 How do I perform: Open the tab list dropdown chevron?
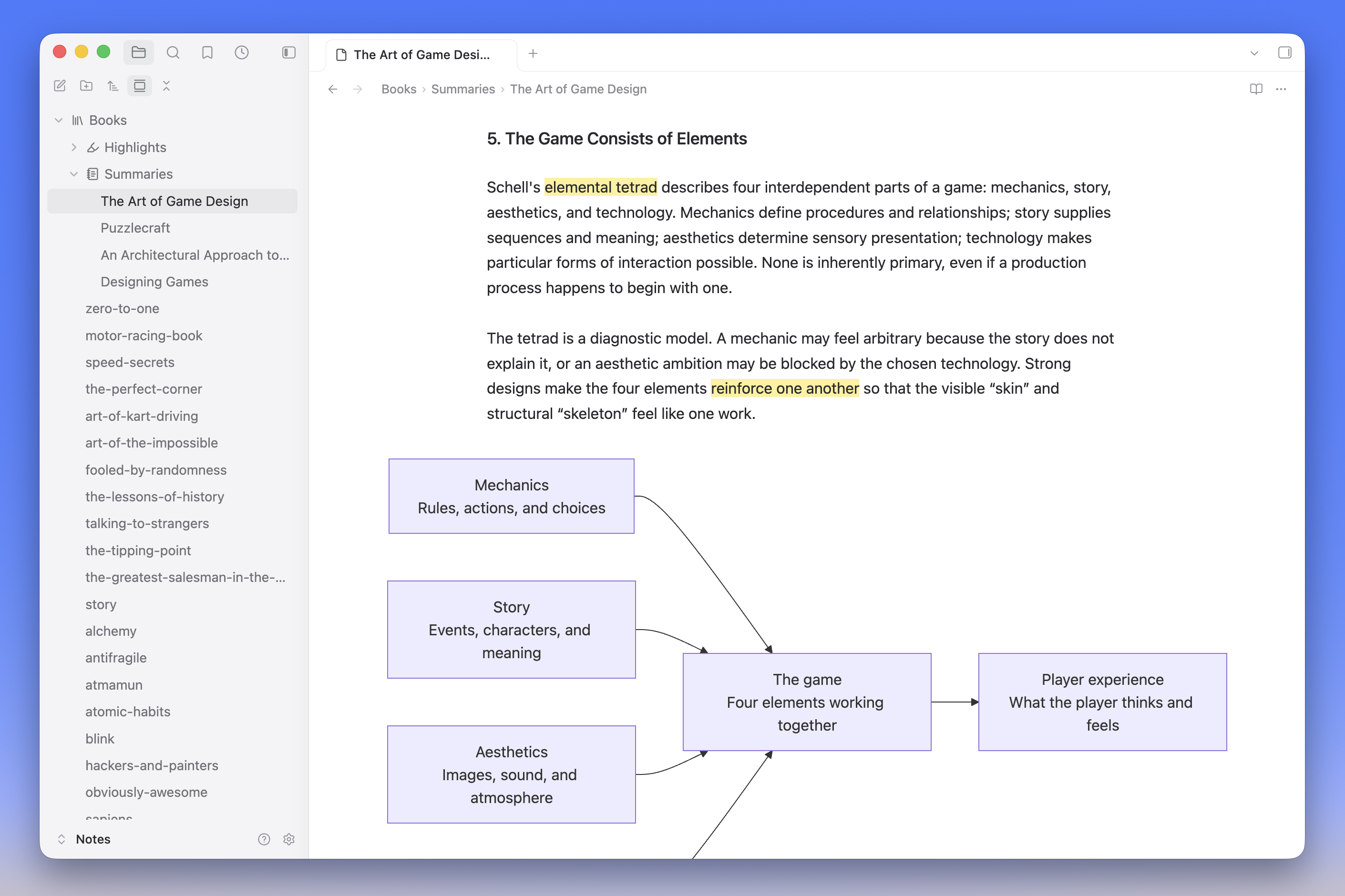pyautogui.click(x=1254, y=53)
